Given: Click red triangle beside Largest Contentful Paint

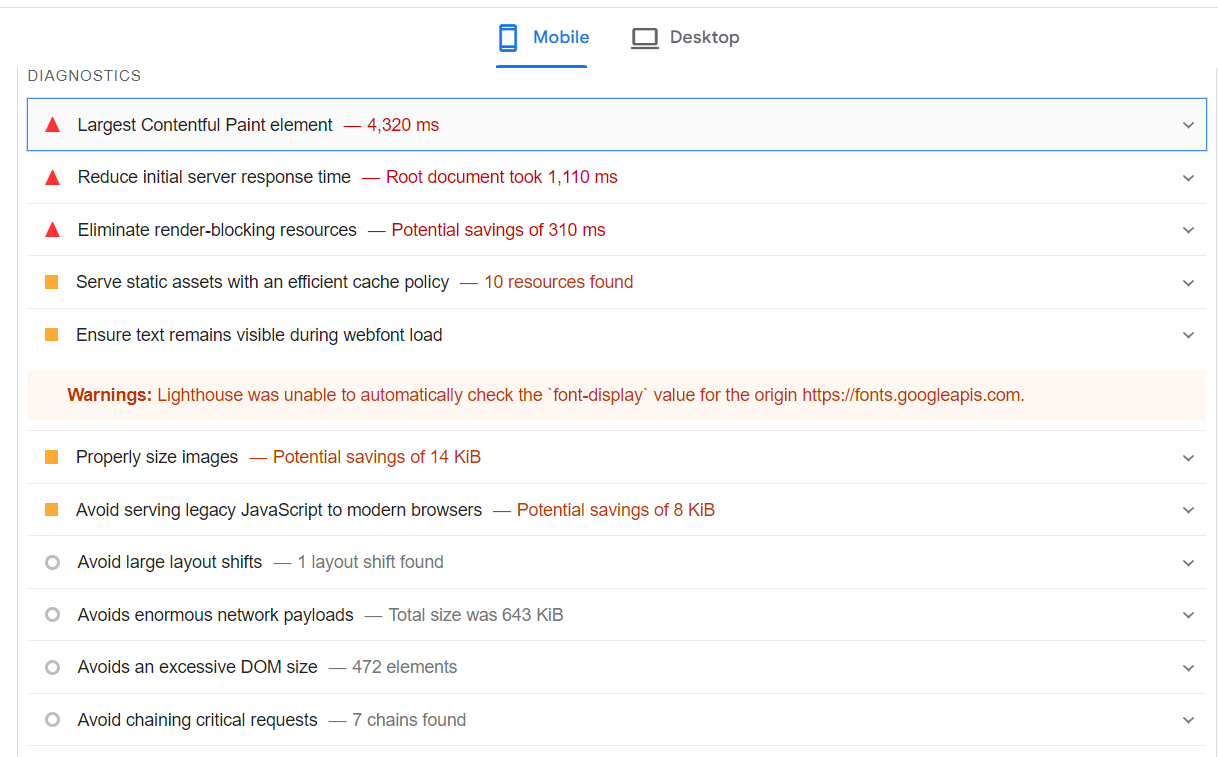Looking at the screenshot, I should (x=53, y=125).
